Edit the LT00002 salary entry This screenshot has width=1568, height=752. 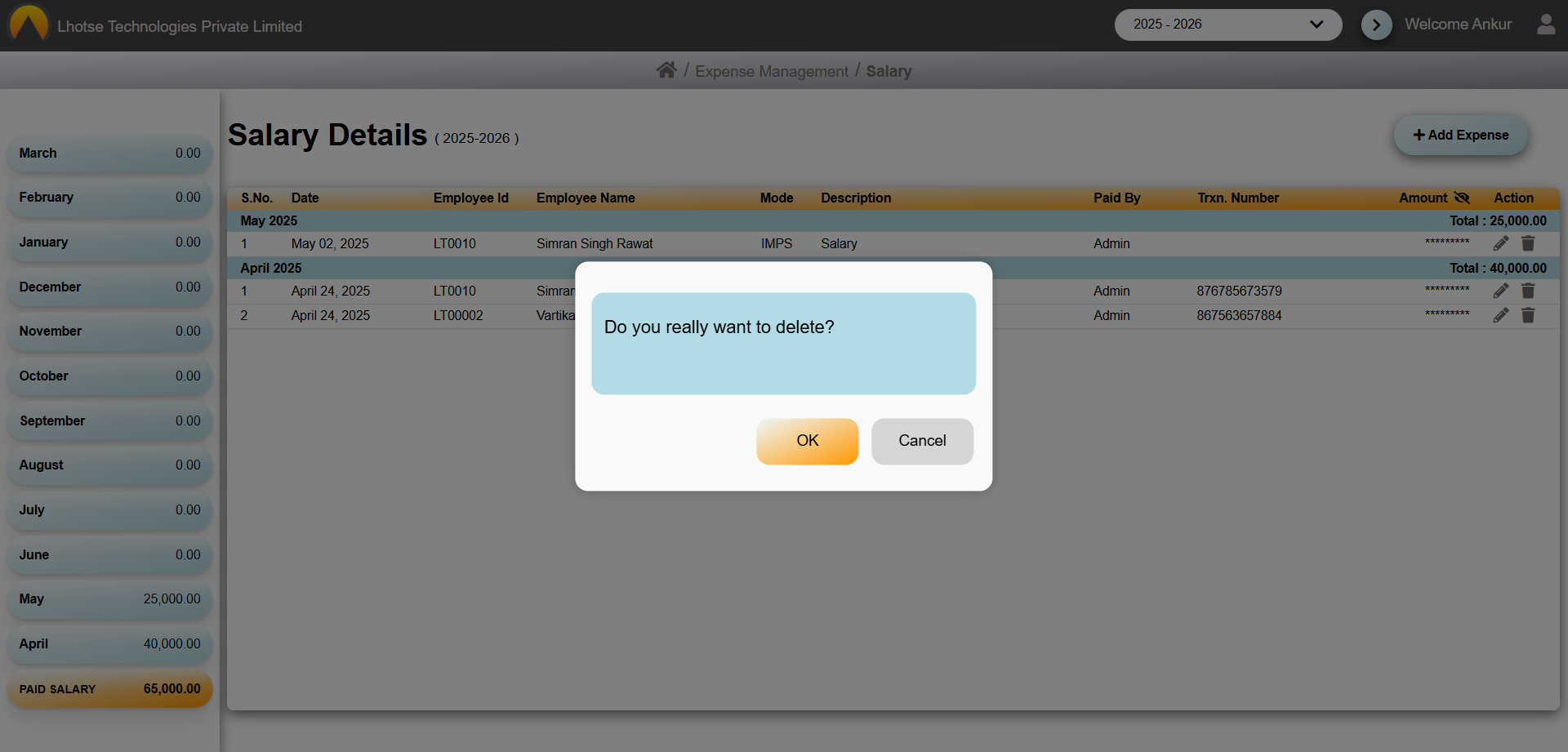coord(1501,315)
